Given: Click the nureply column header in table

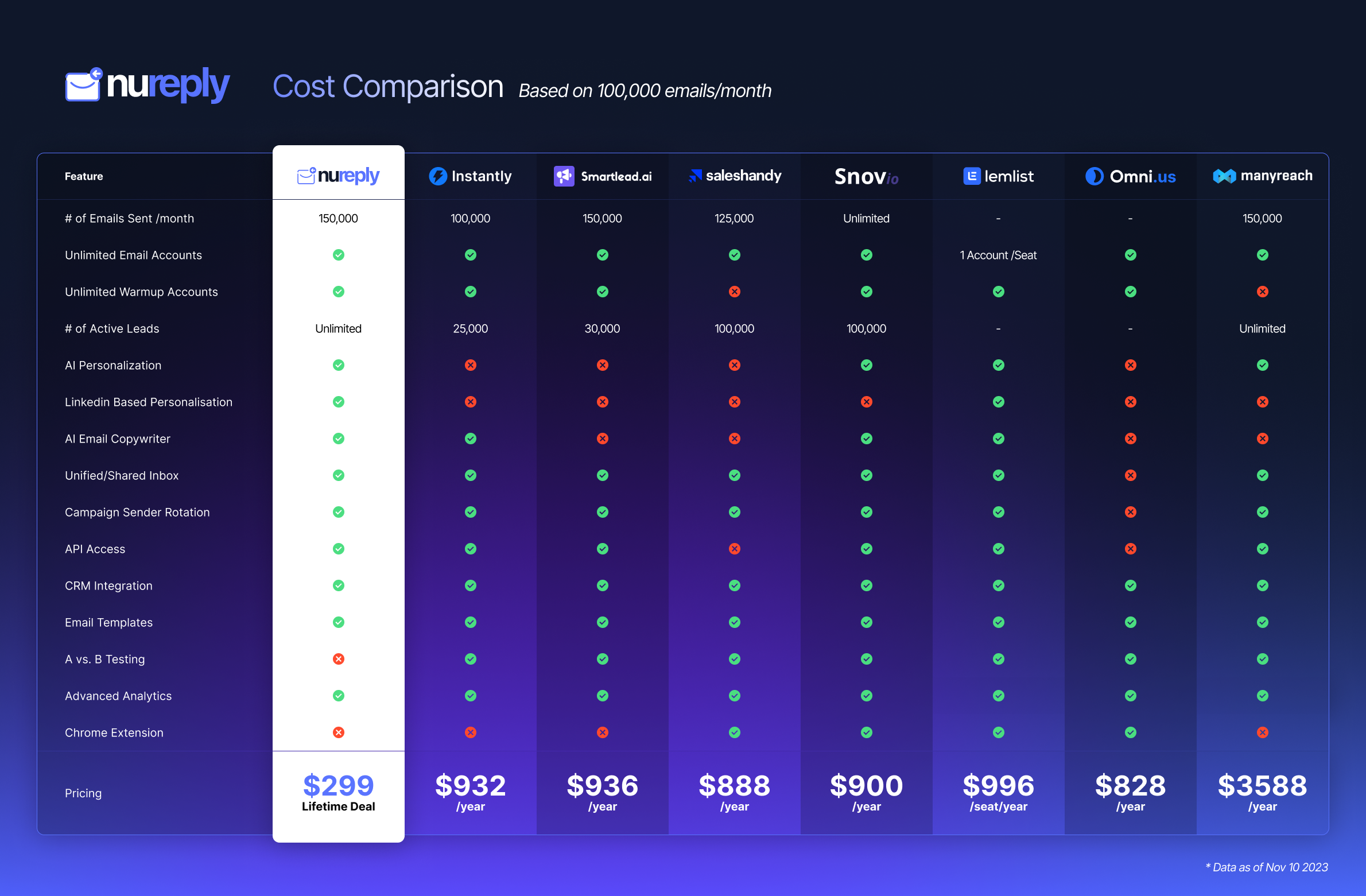Looking at the screenshot, I should tap(339, 176).
